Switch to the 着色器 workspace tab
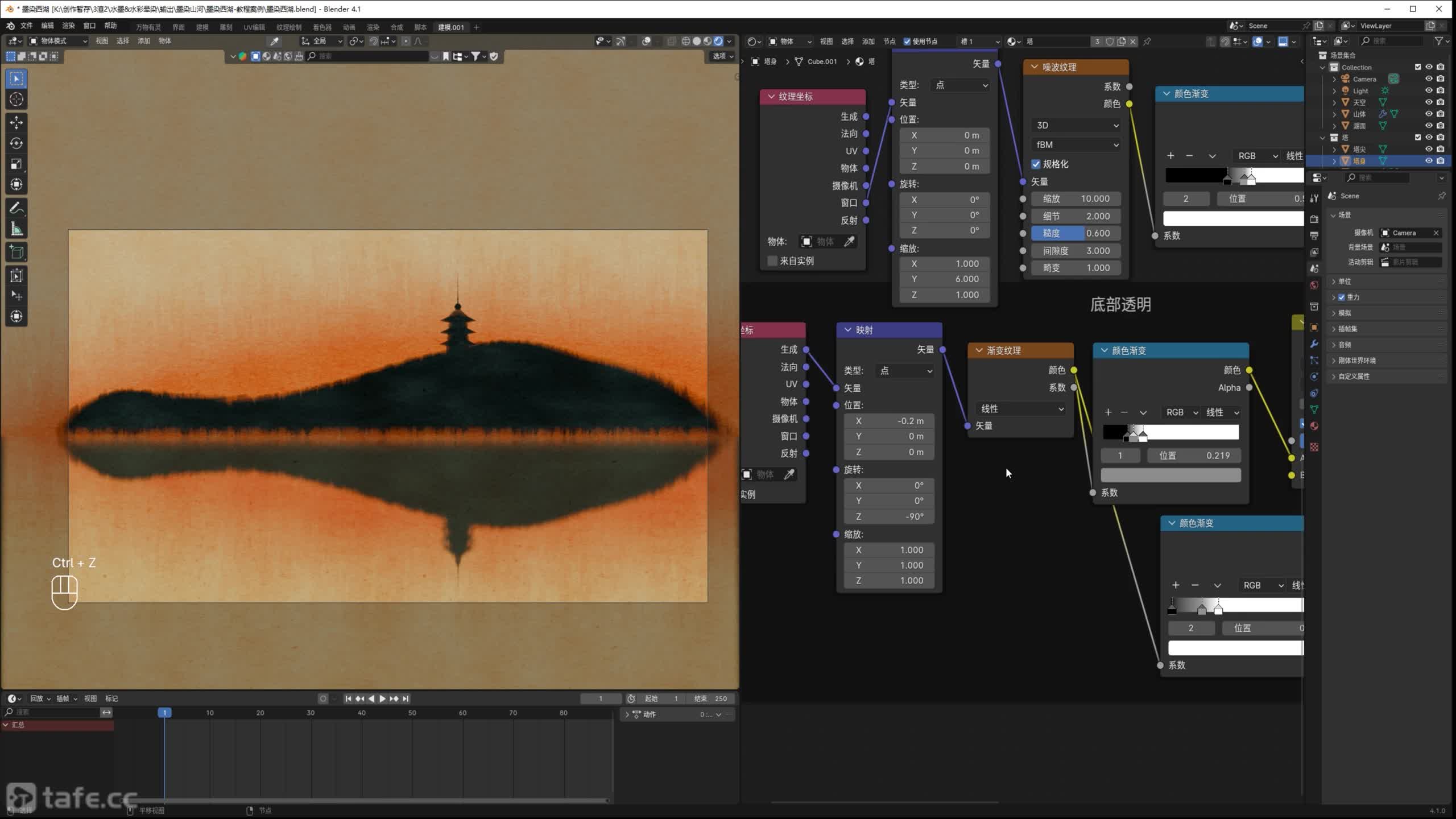 pos(322,27)
